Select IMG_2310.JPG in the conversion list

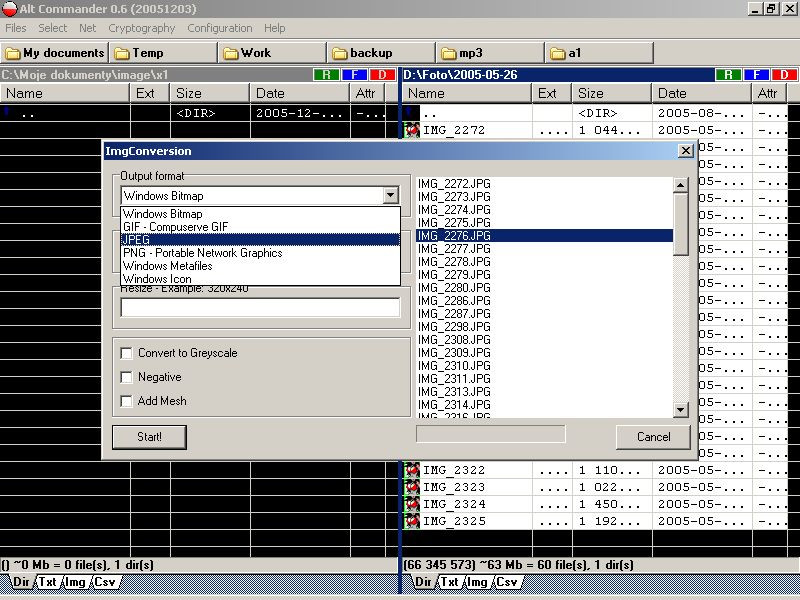point(544,366)
